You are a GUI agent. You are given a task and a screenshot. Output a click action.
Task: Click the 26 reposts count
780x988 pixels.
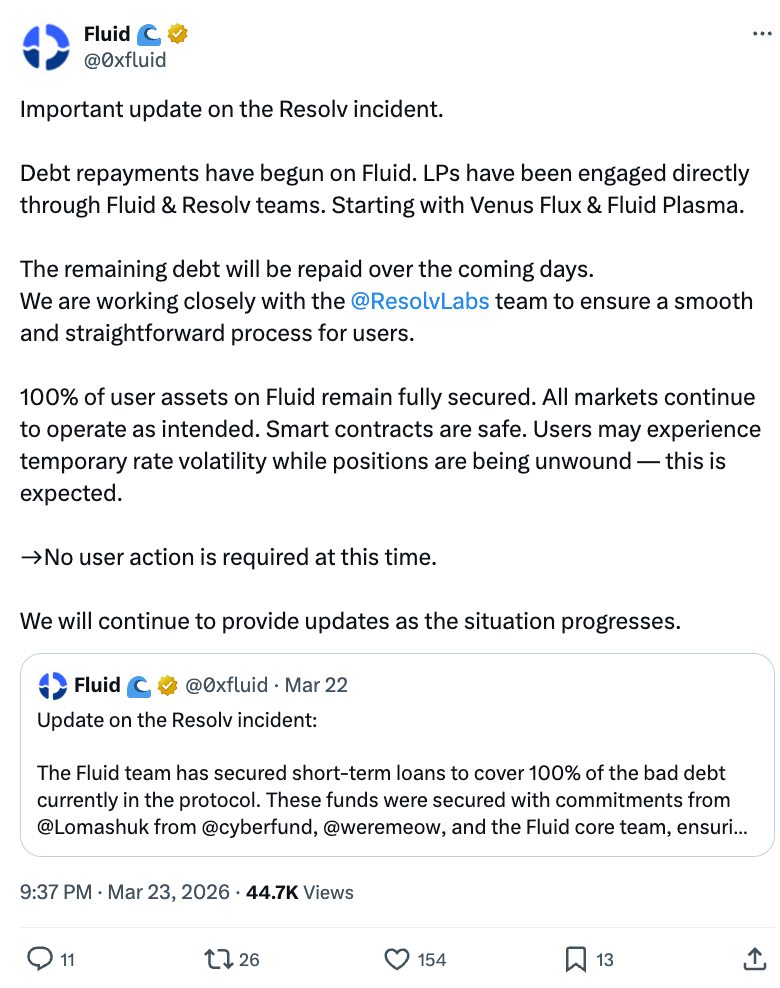[249, 959]
